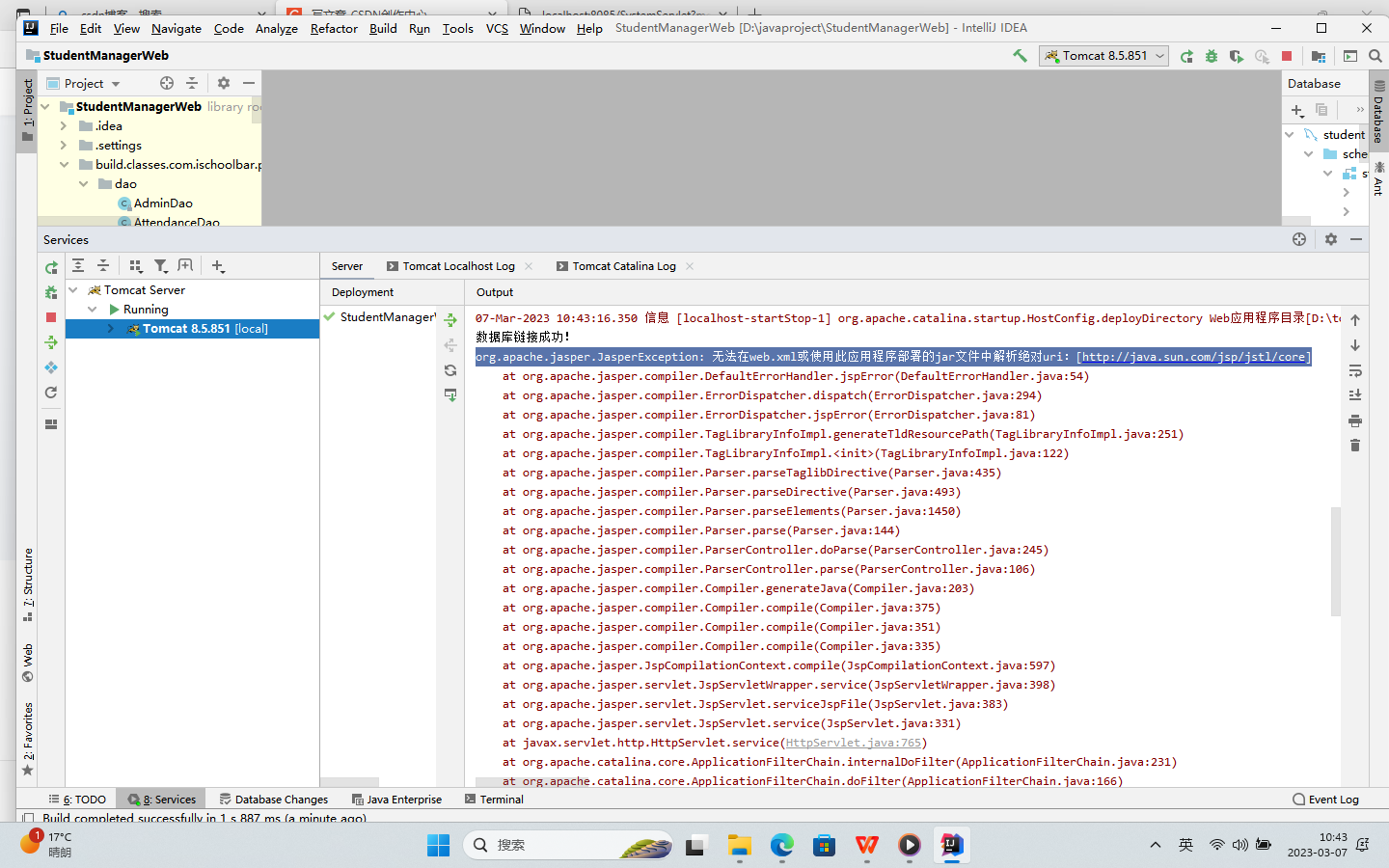Viewport: 1389px width, 868px height.
Task: Open the Ant side tool window tab
Action: click(1378, 179)
